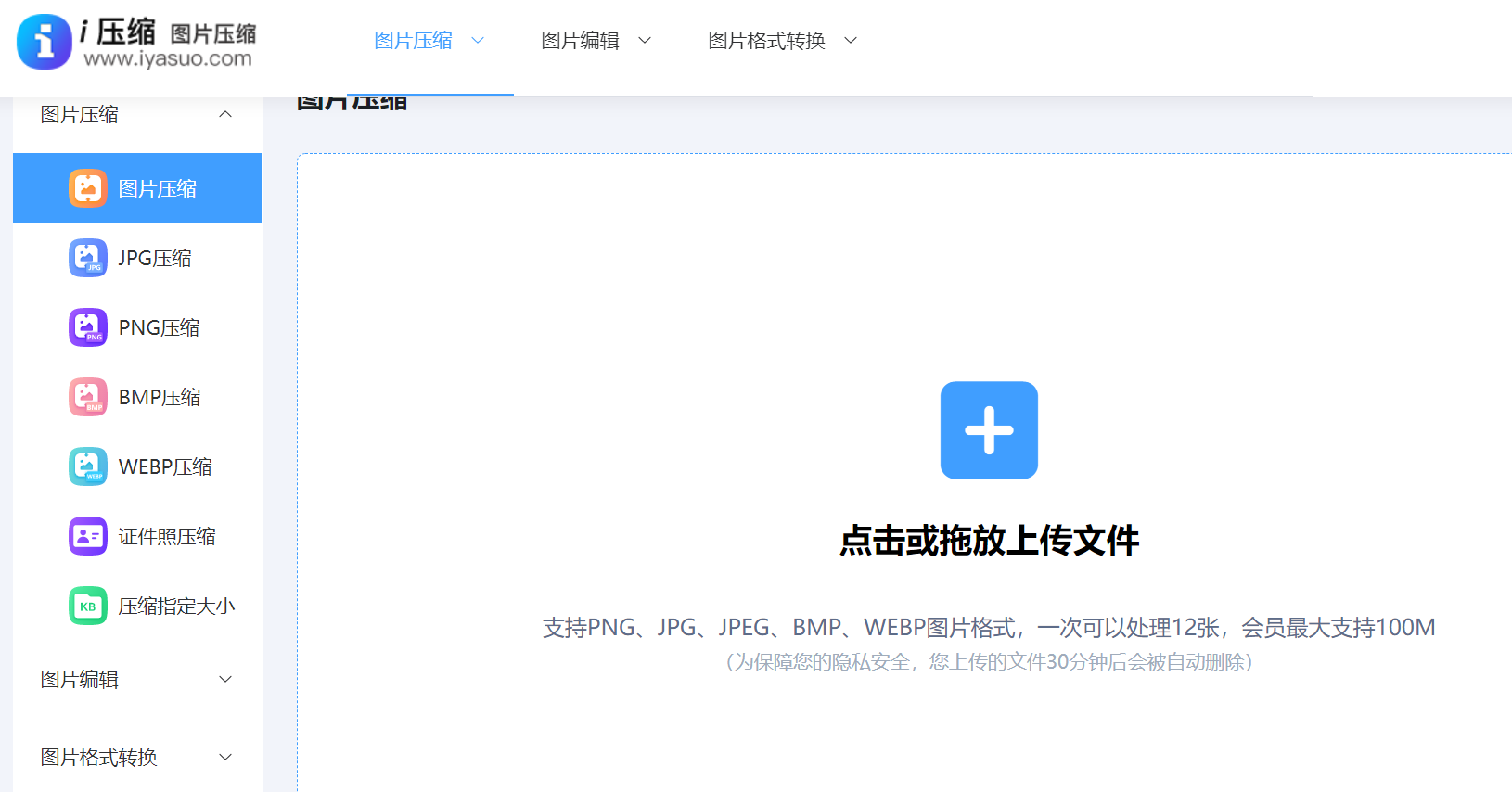
Task: Choose the 压缩指定大小 text label
Action: (x=176, y=606)
